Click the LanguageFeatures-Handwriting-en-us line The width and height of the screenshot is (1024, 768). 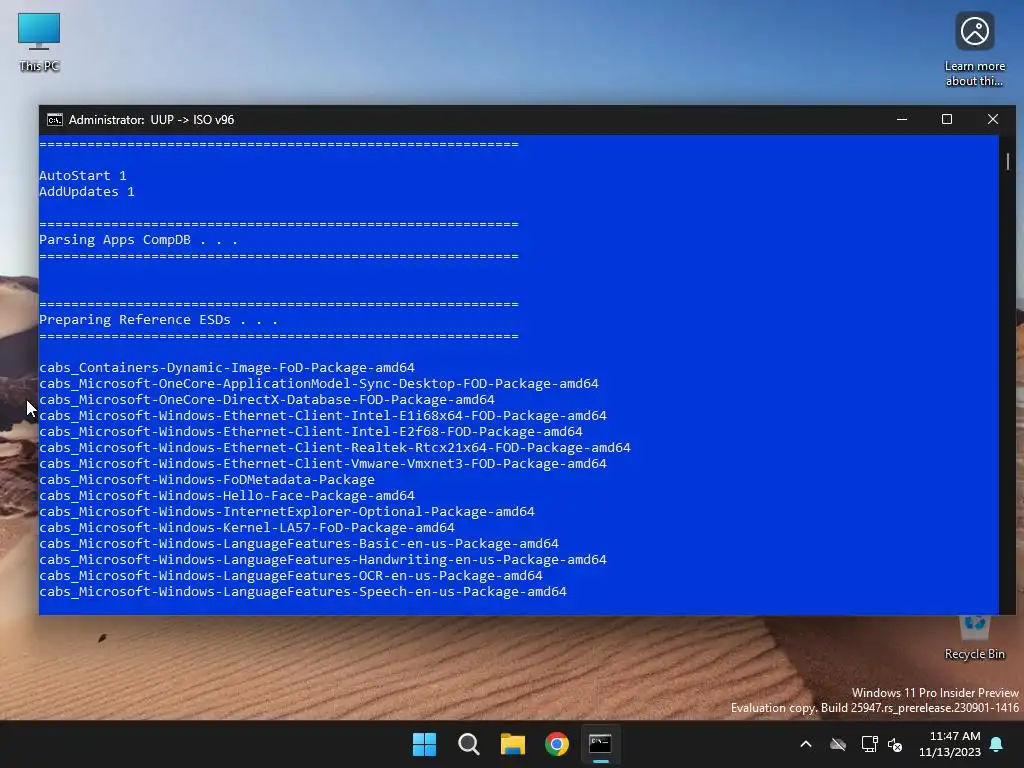(x=323, y=560)
